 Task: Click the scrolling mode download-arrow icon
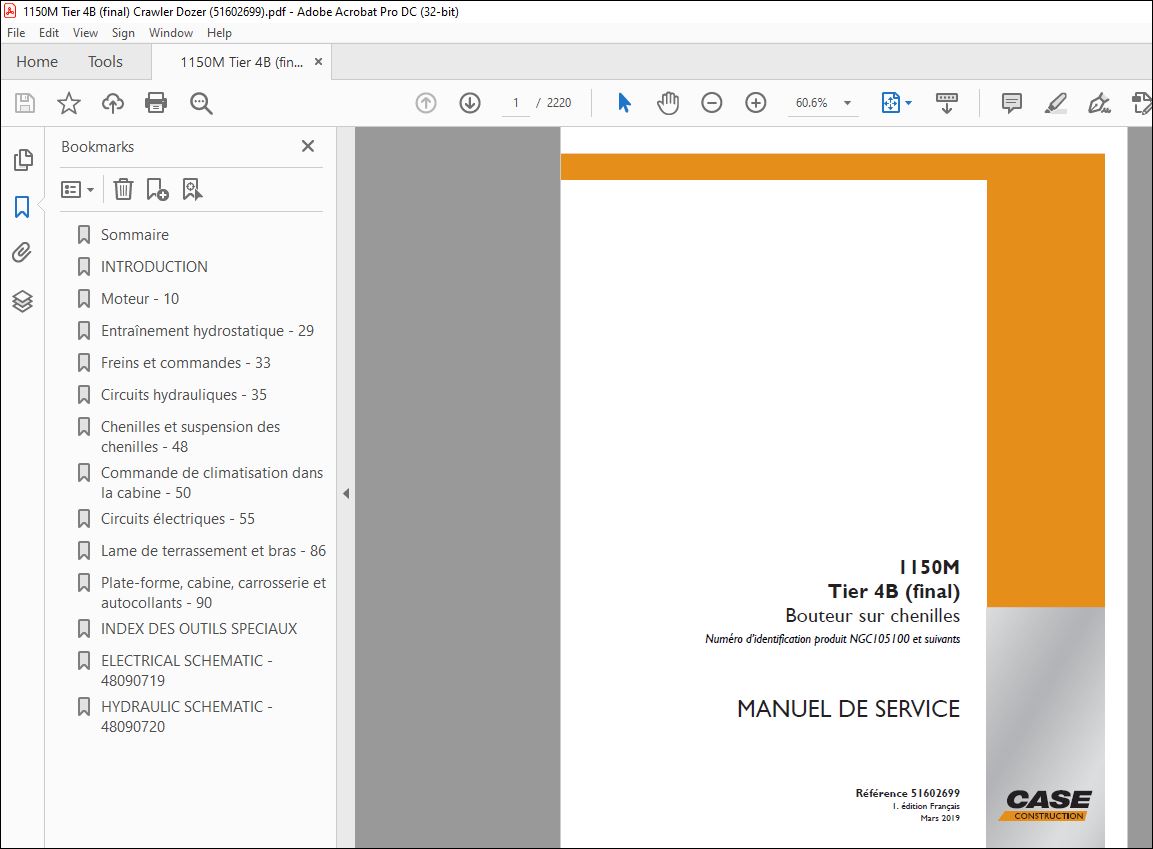[946, 103]
